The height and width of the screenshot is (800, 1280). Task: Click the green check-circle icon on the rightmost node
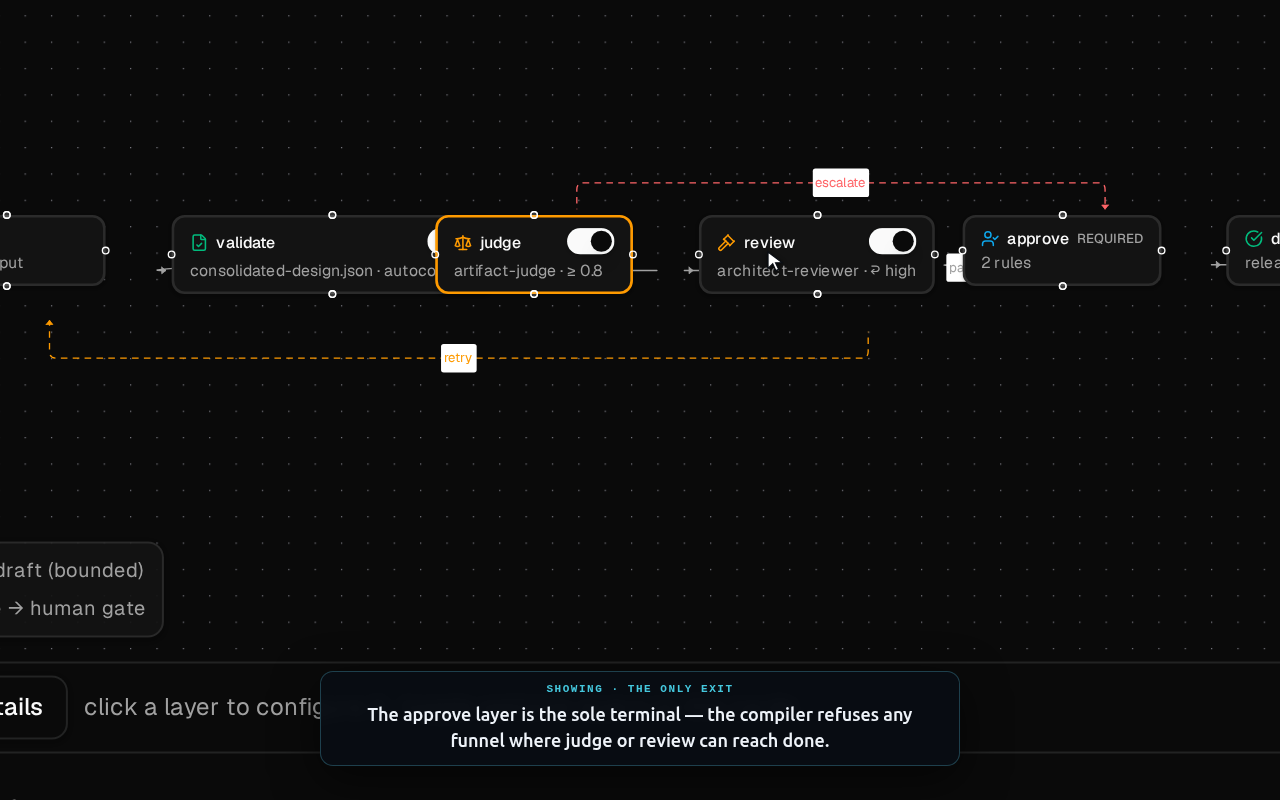click(x=1254, y=239)
